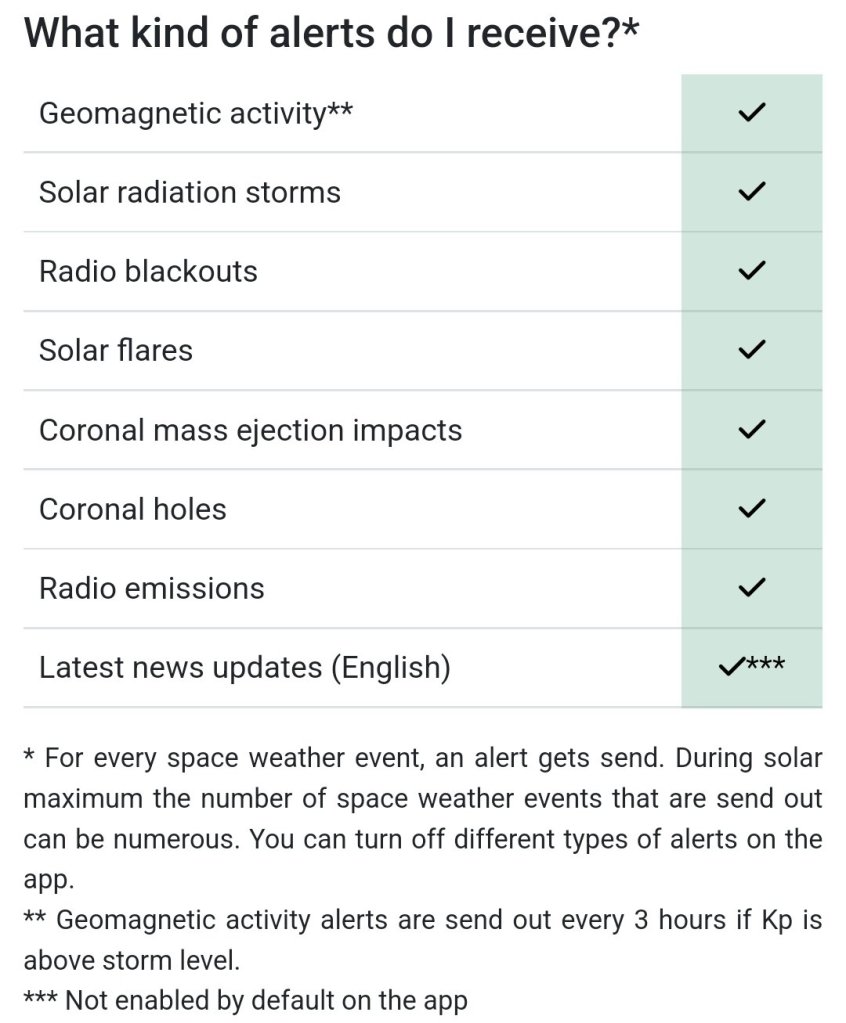846x1023 pixels.
Task: Click the checkmark beside Radio blackouts
Action: click(x=751, y=271)
